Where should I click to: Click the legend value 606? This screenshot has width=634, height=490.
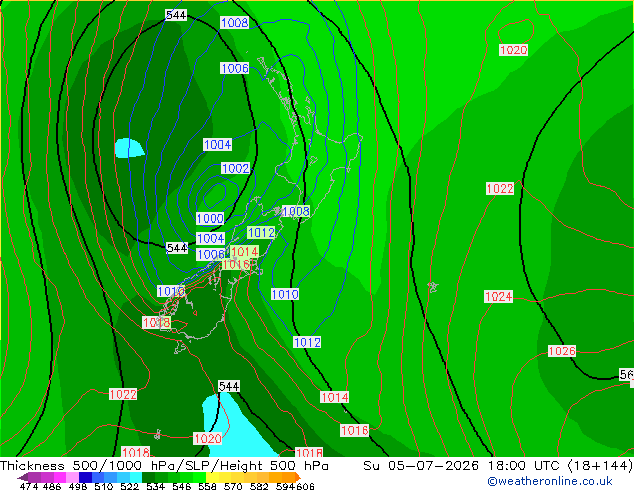[x=305, y=486]
